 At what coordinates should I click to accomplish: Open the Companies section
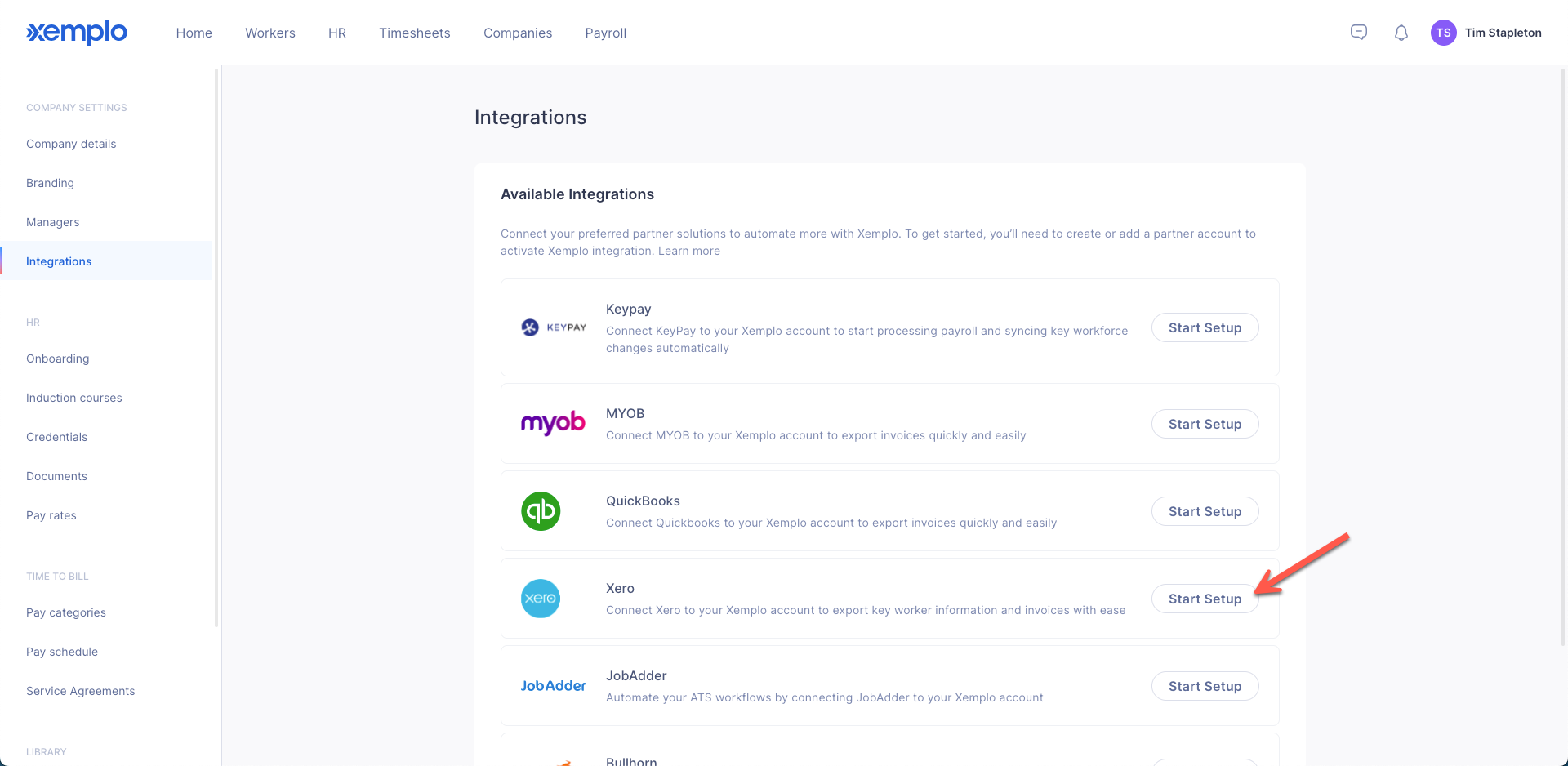click(518, 33)
